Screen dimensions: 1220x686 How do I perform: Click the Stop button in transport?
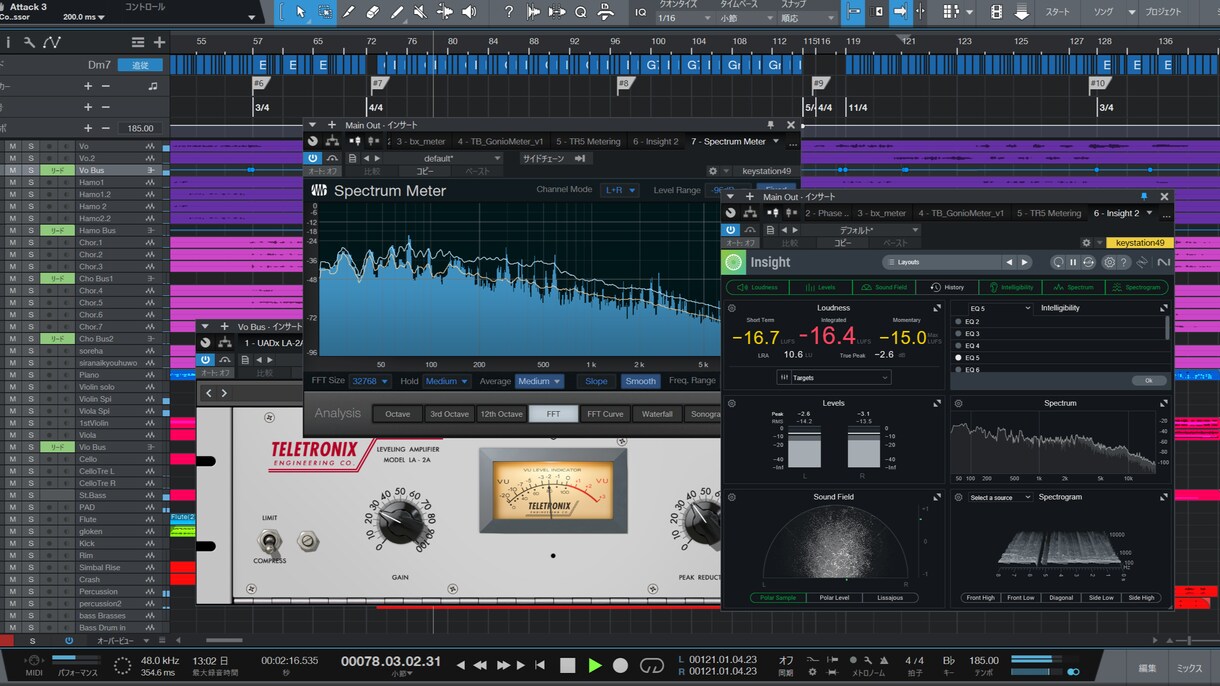[567, 665]
